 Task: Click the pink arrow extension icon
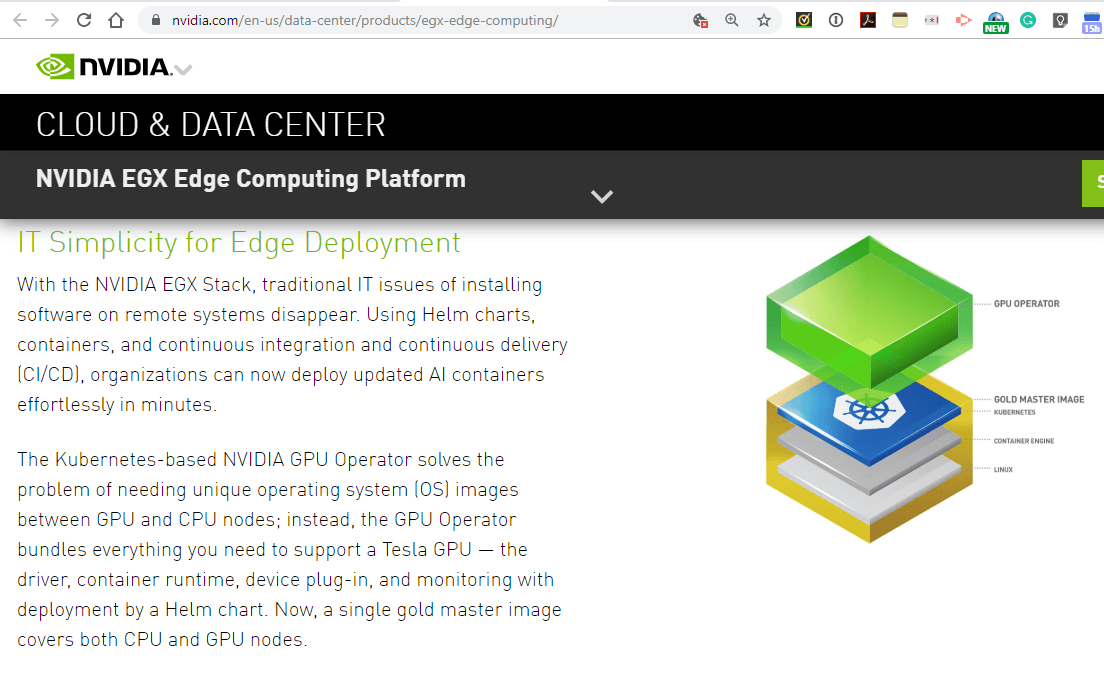coord(963,20)
